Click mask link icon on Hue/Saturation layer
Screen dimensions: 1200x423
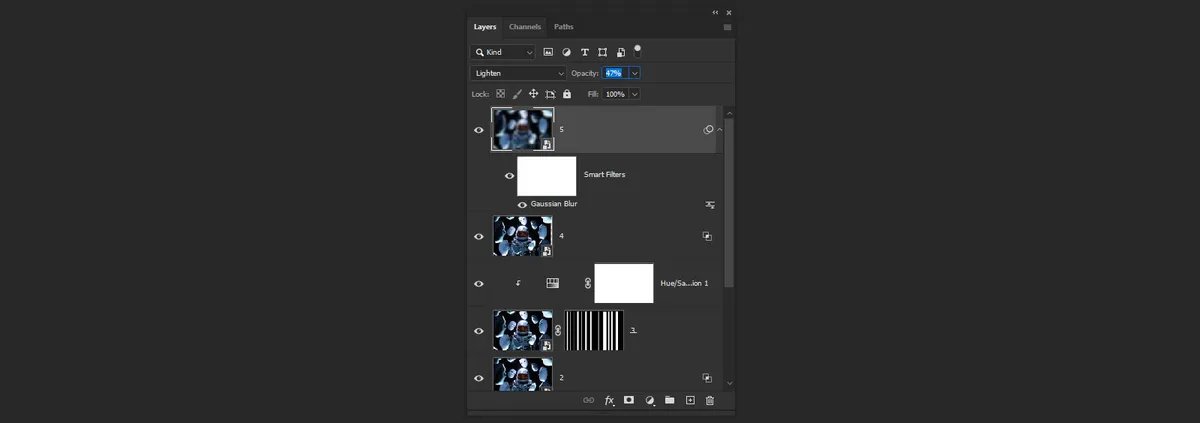[588, 283]
